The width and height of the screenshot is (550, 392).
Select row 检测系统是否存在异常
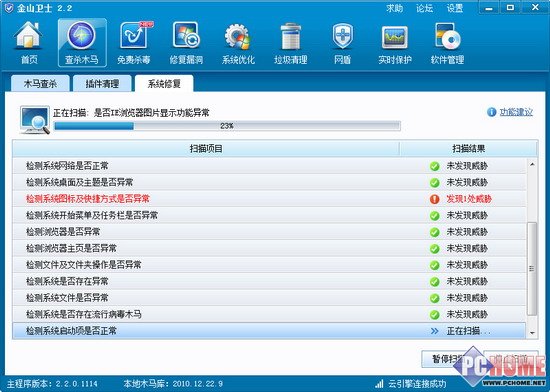point(269,282)
